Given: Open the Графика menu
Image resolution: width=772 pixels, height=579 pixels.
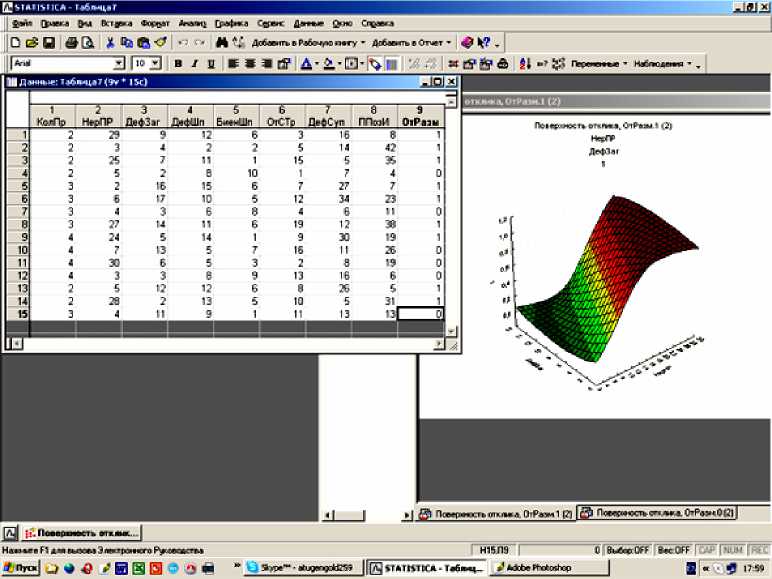Looking at the screenshot, I should tap(231, 23).
